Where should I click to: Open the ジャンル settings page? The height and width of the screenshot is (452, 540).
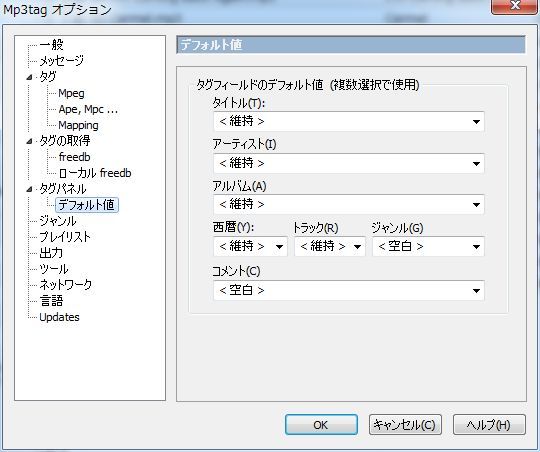[x=58, y=221]
